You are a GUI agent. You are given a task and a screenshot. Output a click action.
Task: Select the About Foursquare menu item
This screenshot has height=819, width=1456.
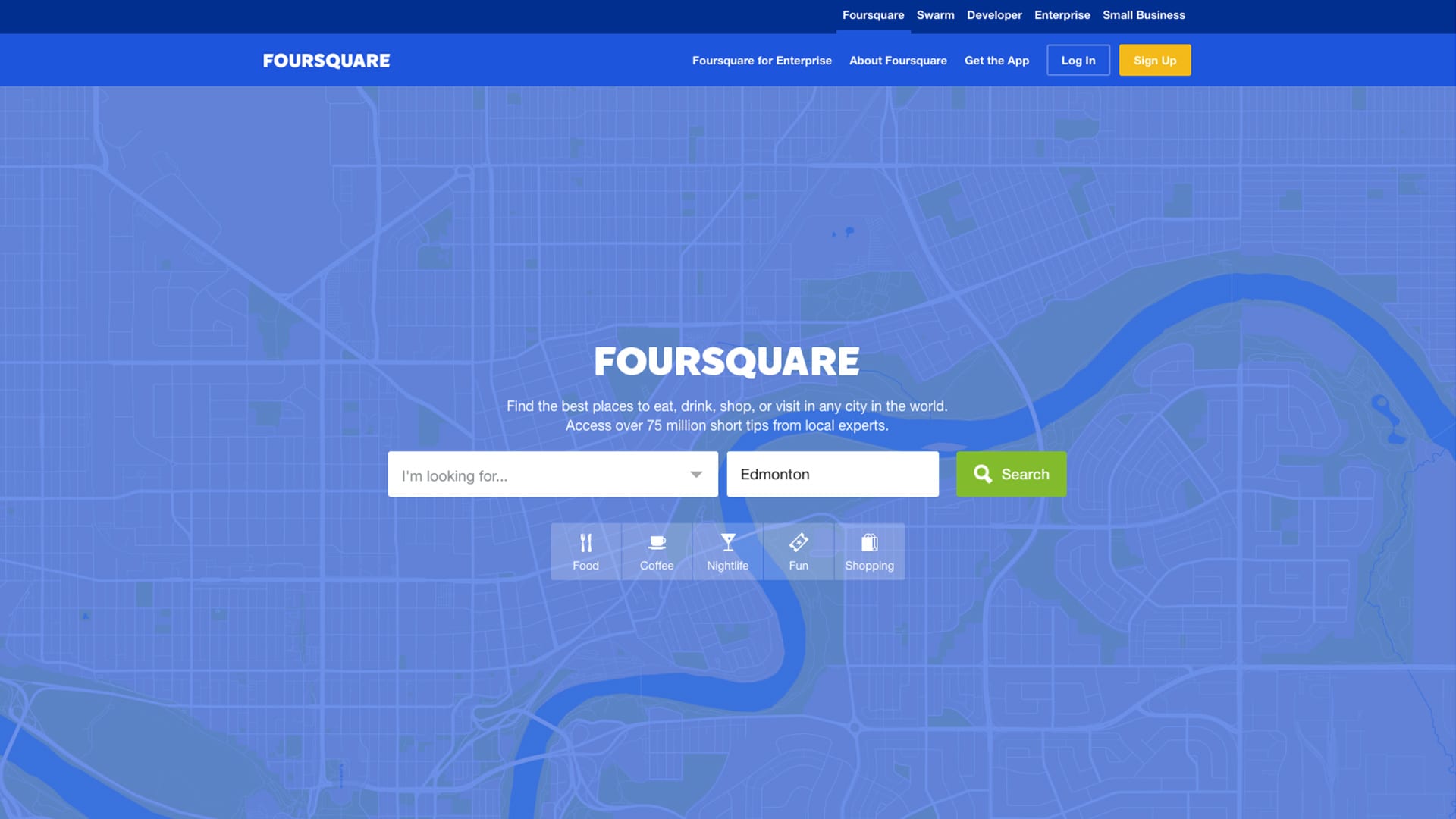coord(898,60)
